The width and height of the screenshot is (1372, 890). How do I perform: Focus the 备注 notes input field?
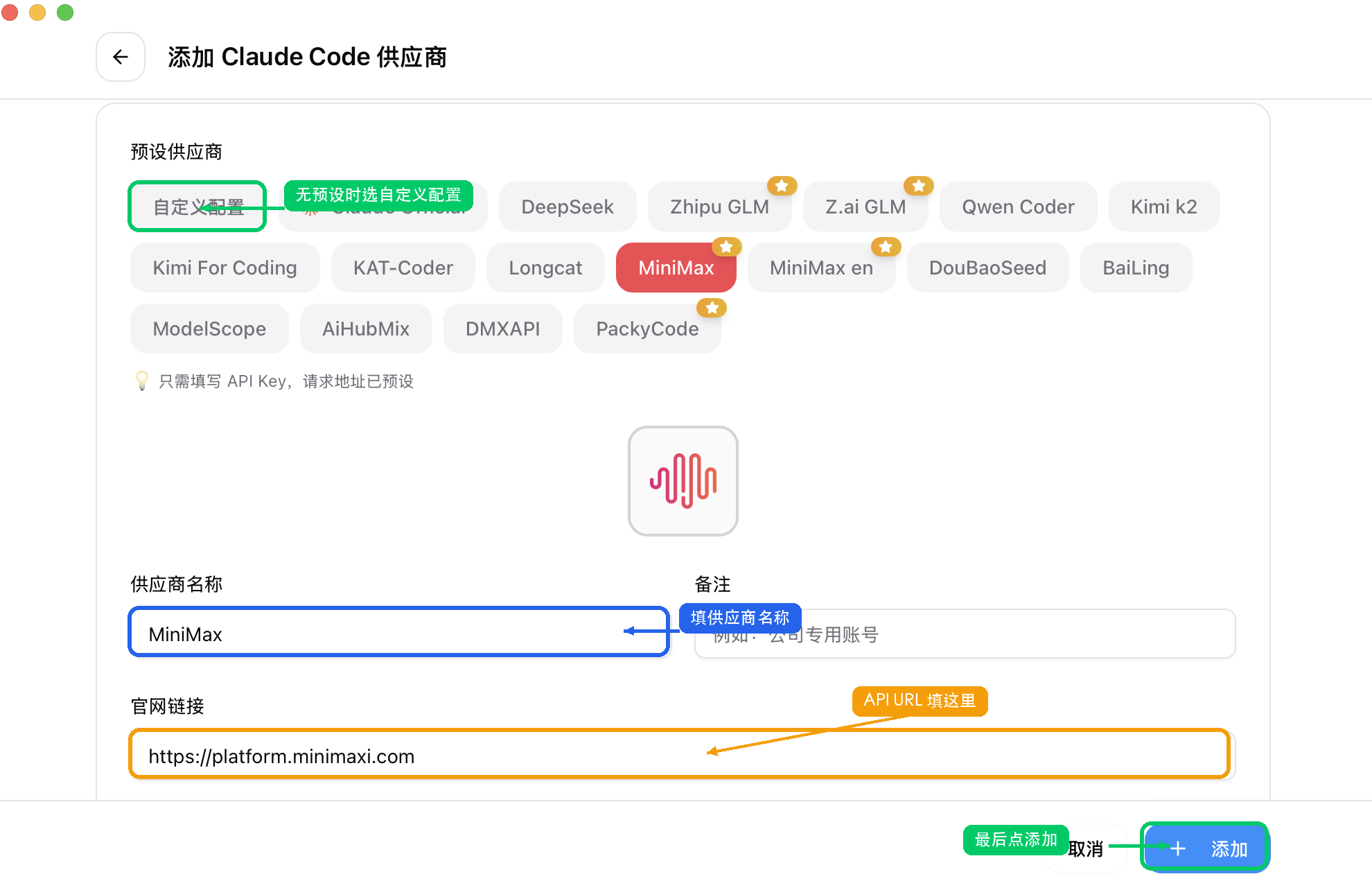[965, 634]
